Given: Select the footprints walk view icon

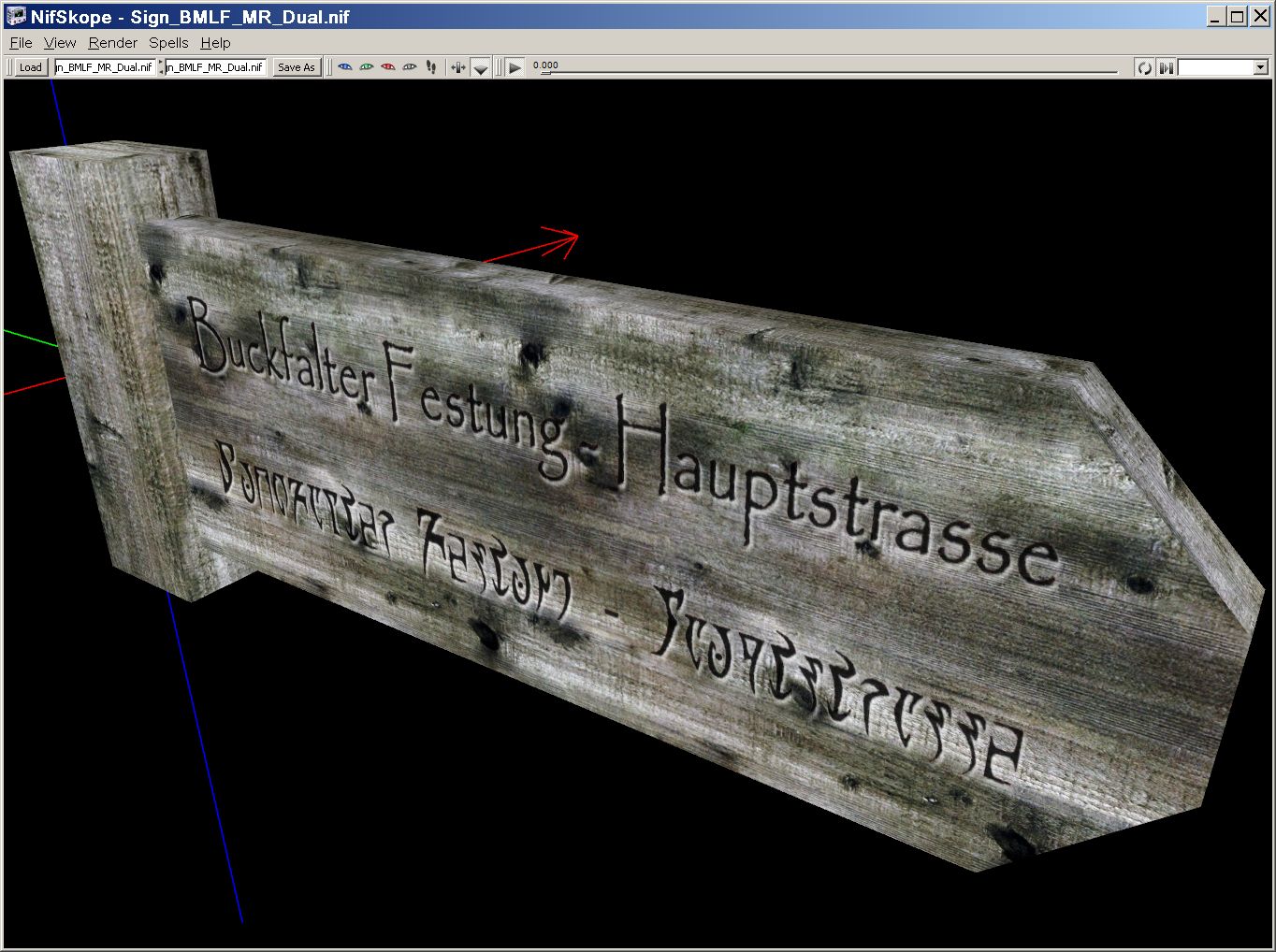Looking at the screenshot, I should tap(431, 67).
